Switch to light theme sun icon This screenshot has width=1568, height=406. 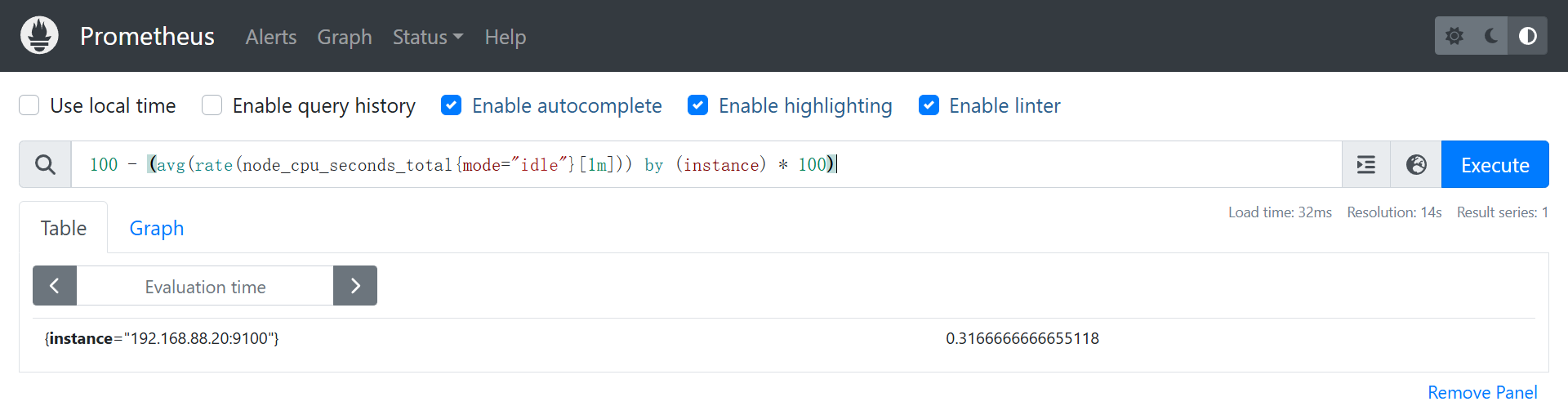click(x=1454, y=36)
